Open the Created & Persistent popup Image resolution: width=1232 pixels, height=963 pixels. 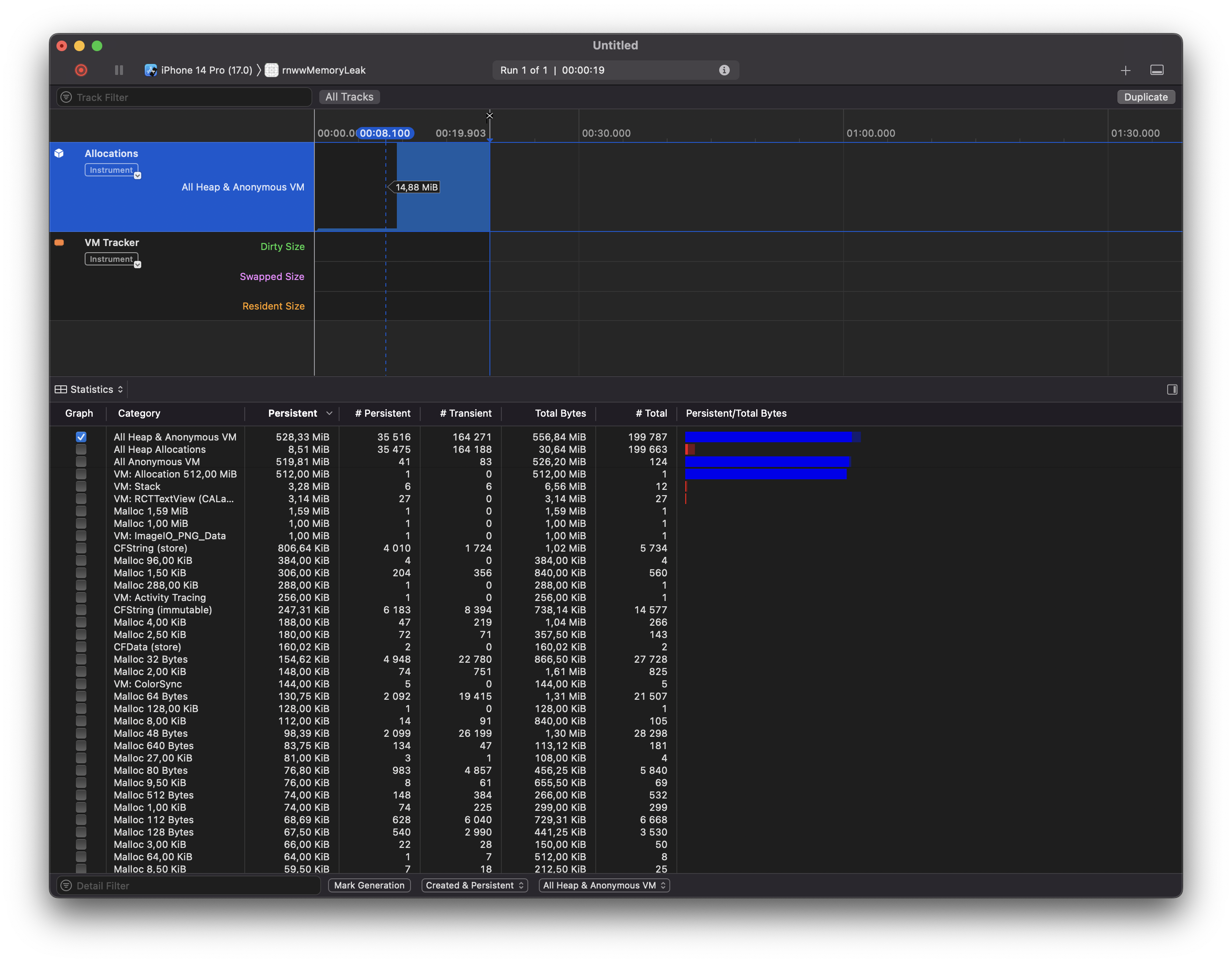click(474, 885)
